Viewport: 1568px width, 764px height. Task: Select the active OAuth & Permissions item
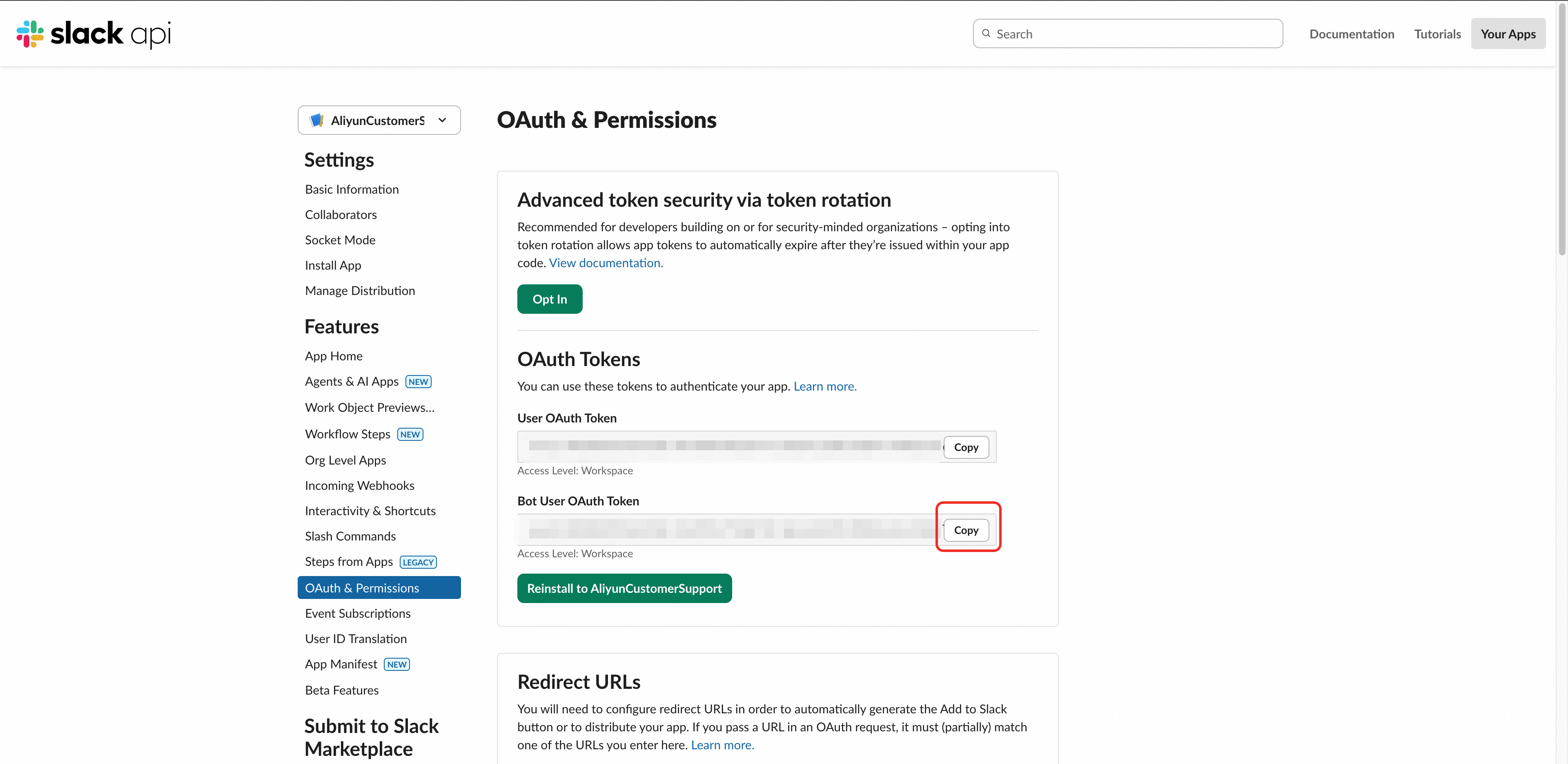tap(379, 588)
